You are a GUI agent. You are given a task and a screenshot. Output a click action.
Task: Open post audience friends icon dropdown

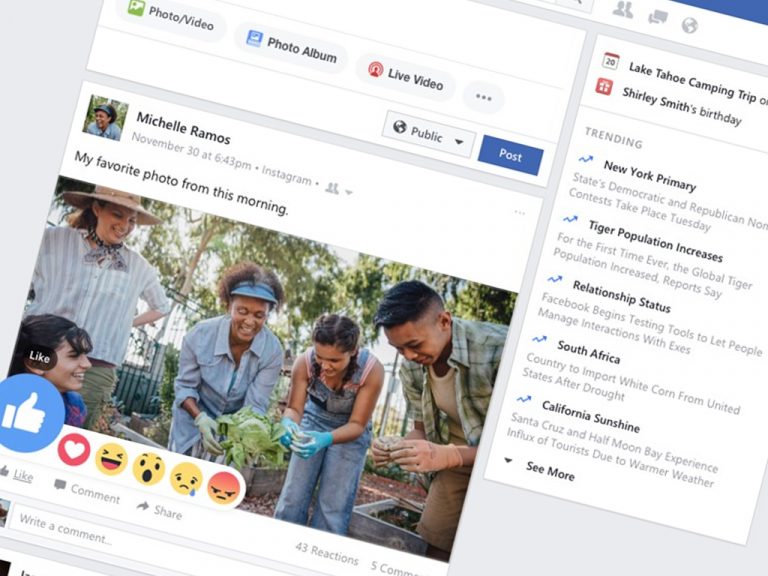tap(338, 189)
